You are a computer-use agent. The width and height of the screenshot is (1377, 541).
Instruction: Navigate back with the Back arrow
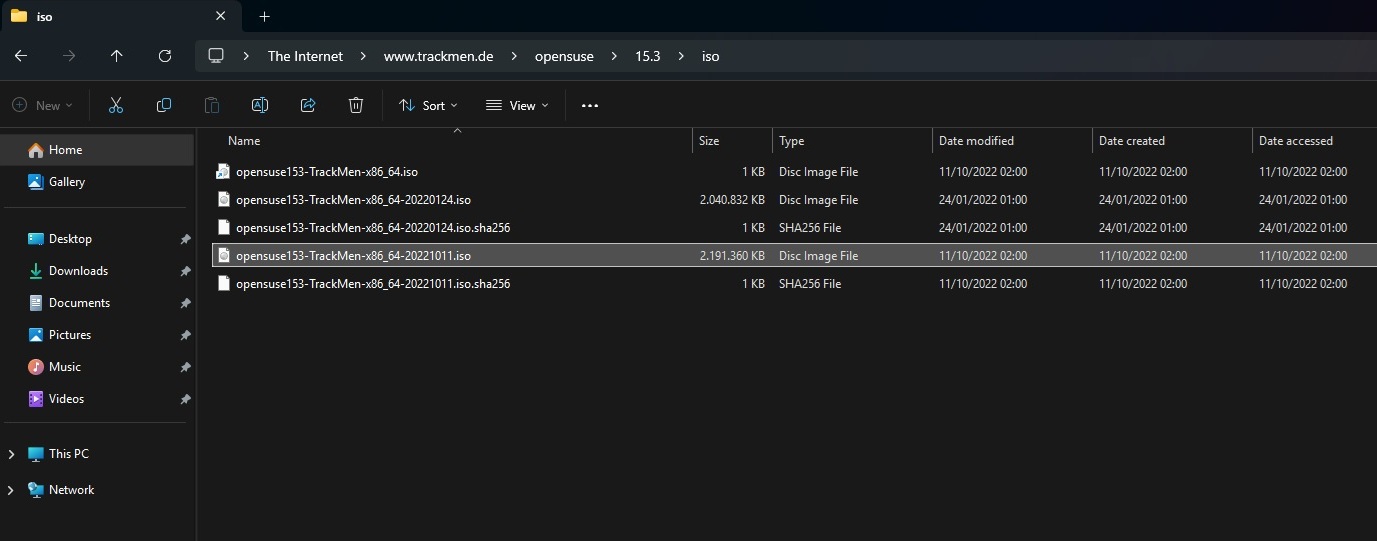(21, 56)
